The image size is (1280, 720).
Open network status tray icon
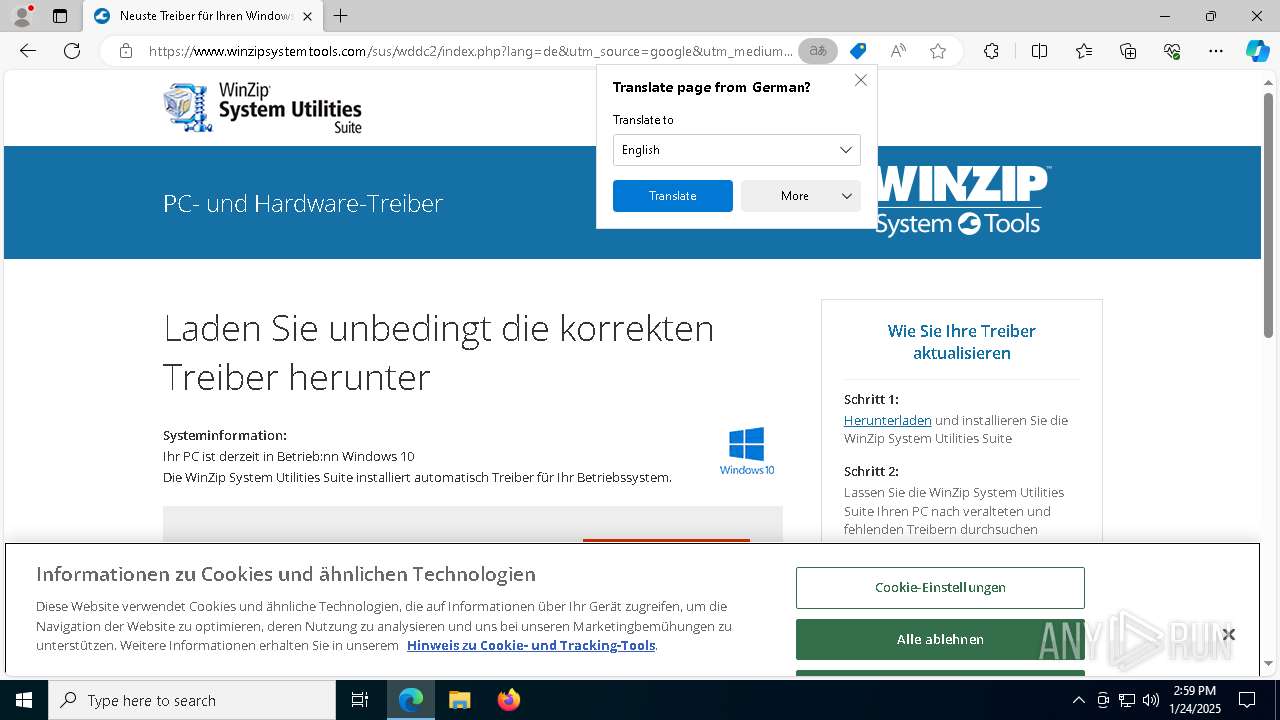pyautogui.click(x=1127, y=700)
